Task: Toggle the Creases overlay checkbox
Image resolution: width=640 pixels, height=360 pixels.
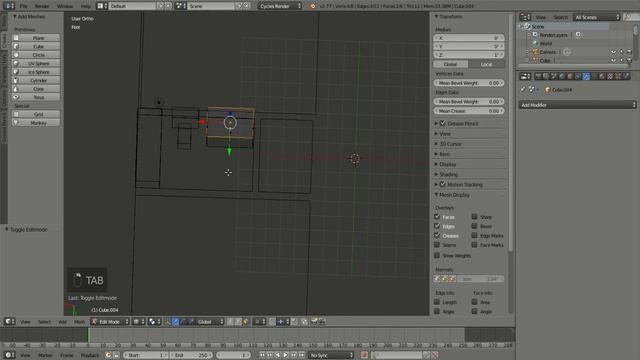Action: 437,236
